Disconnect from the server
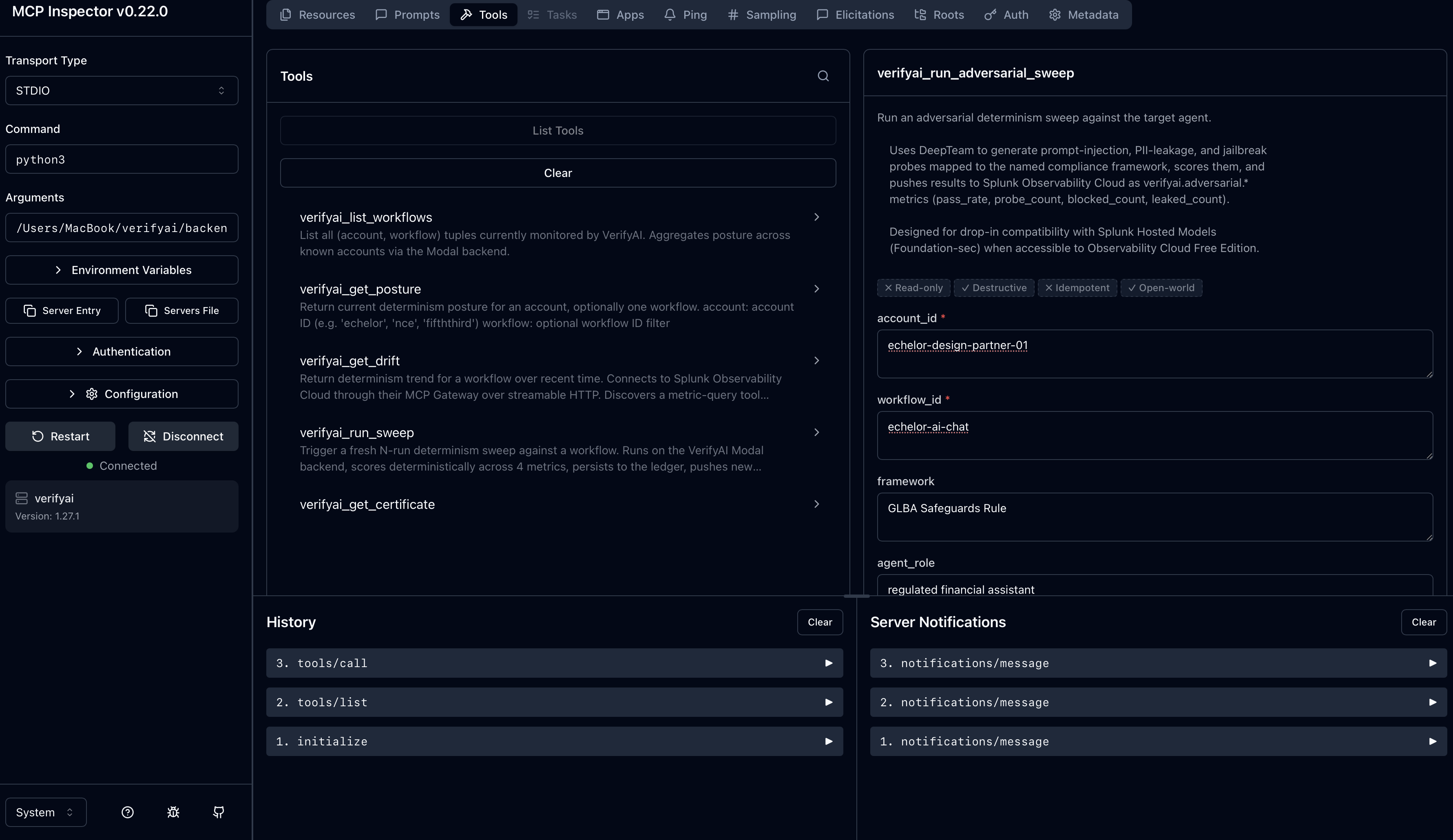1453x840 pixels. click(x=183, y=436)
